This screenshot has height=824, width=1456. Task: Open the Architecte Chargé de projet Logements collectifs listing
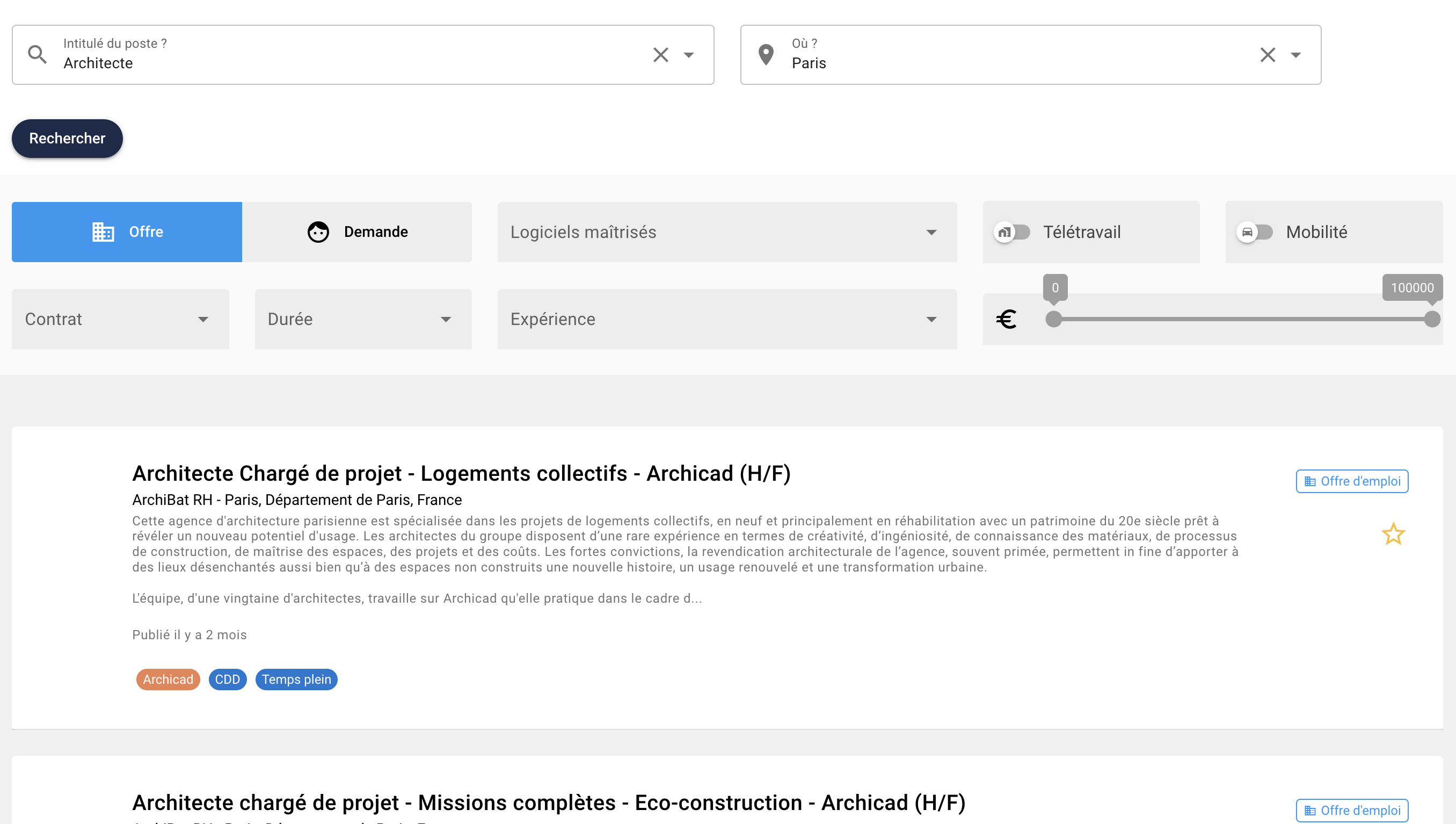click(461, 473)
